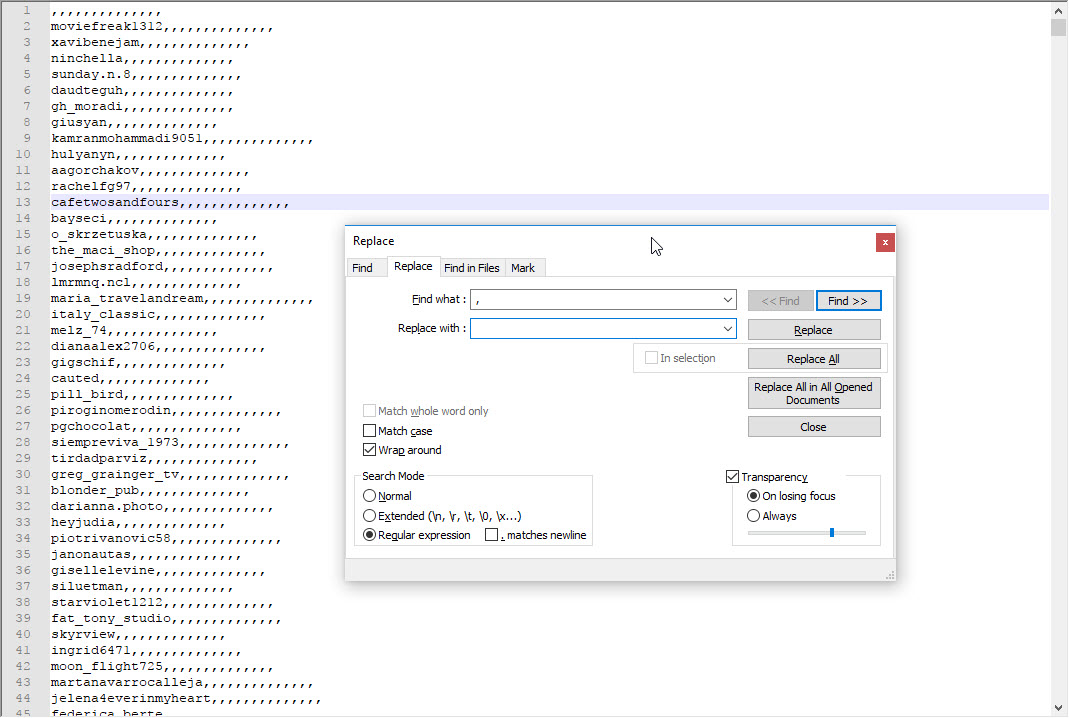Enable the Match case checkbox

click(370, 430)
